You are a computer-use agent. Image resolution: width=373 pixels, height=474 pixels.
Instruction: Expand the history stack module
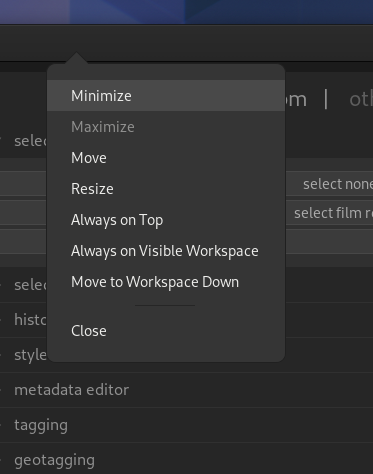(x=30, y=320)
